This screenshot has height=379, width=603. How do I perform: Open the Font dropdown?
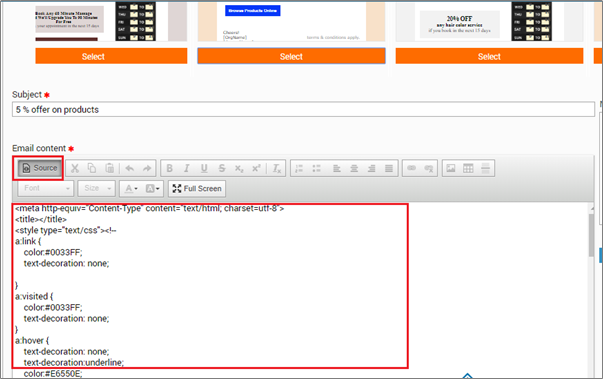point(46,188)
